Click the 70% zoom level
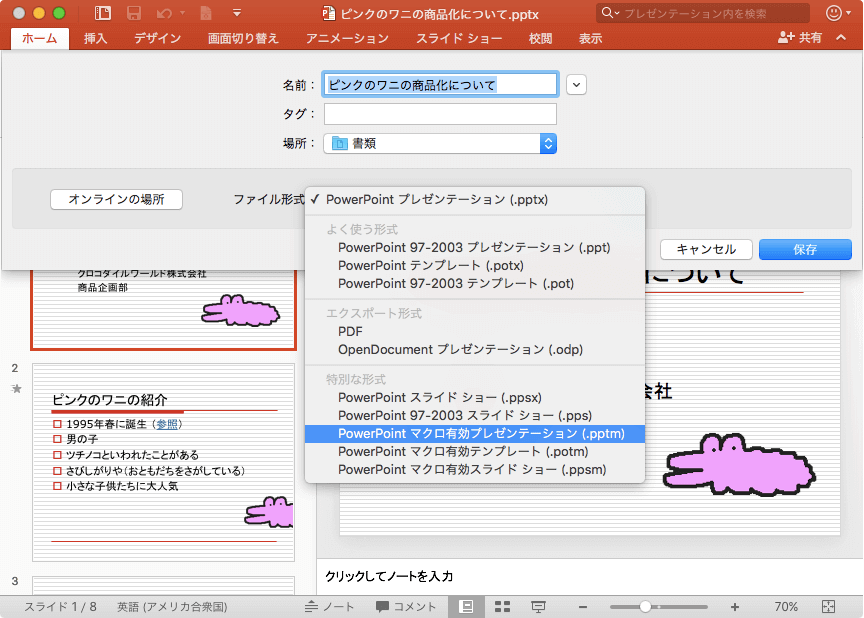The image size is (864, 618). coord(786,606)
